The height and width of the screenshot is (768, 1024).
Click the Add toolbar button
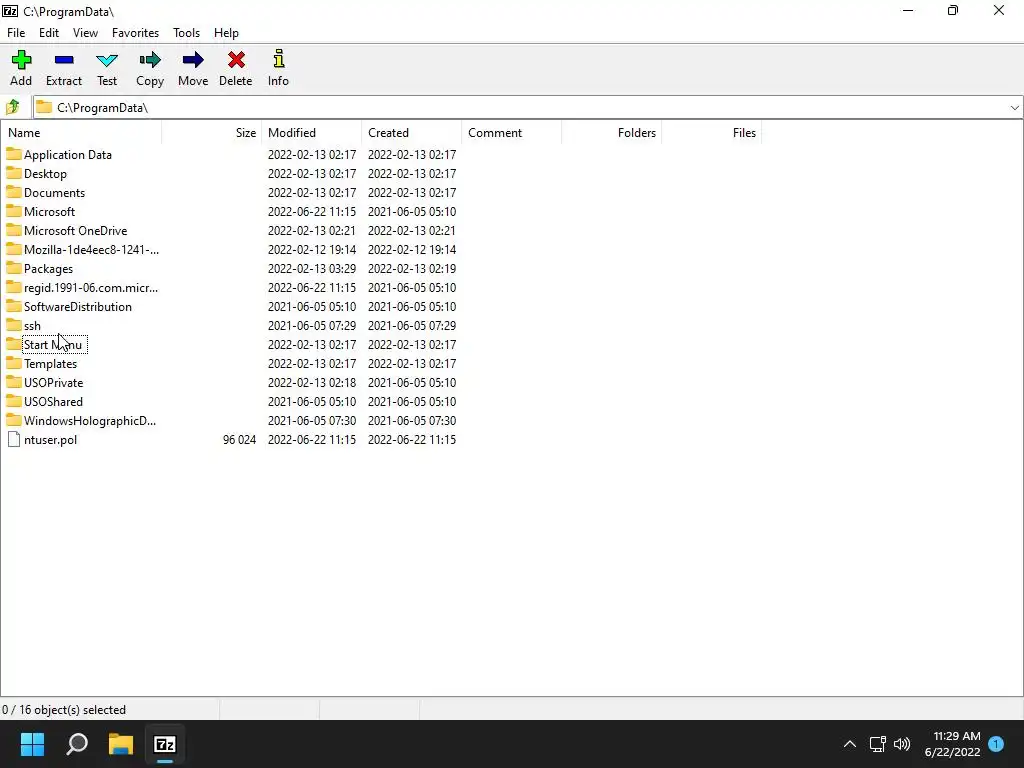pos(21,69)
